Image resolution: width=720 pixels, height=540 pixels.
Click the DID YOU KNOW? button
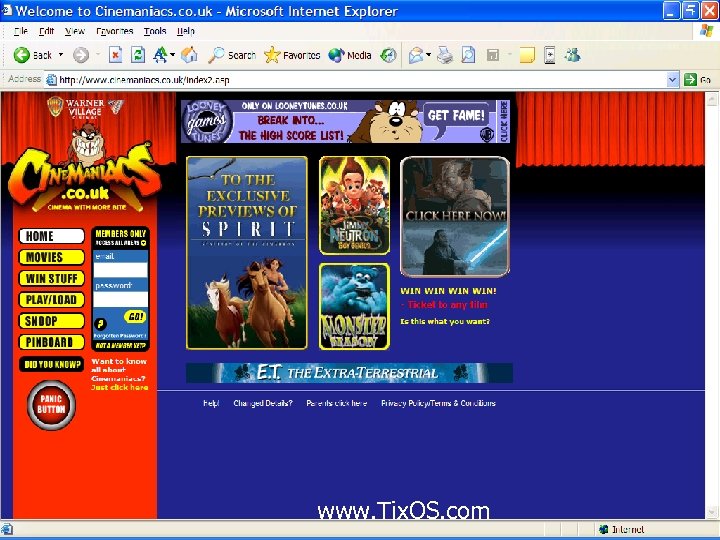click(51, 364)
